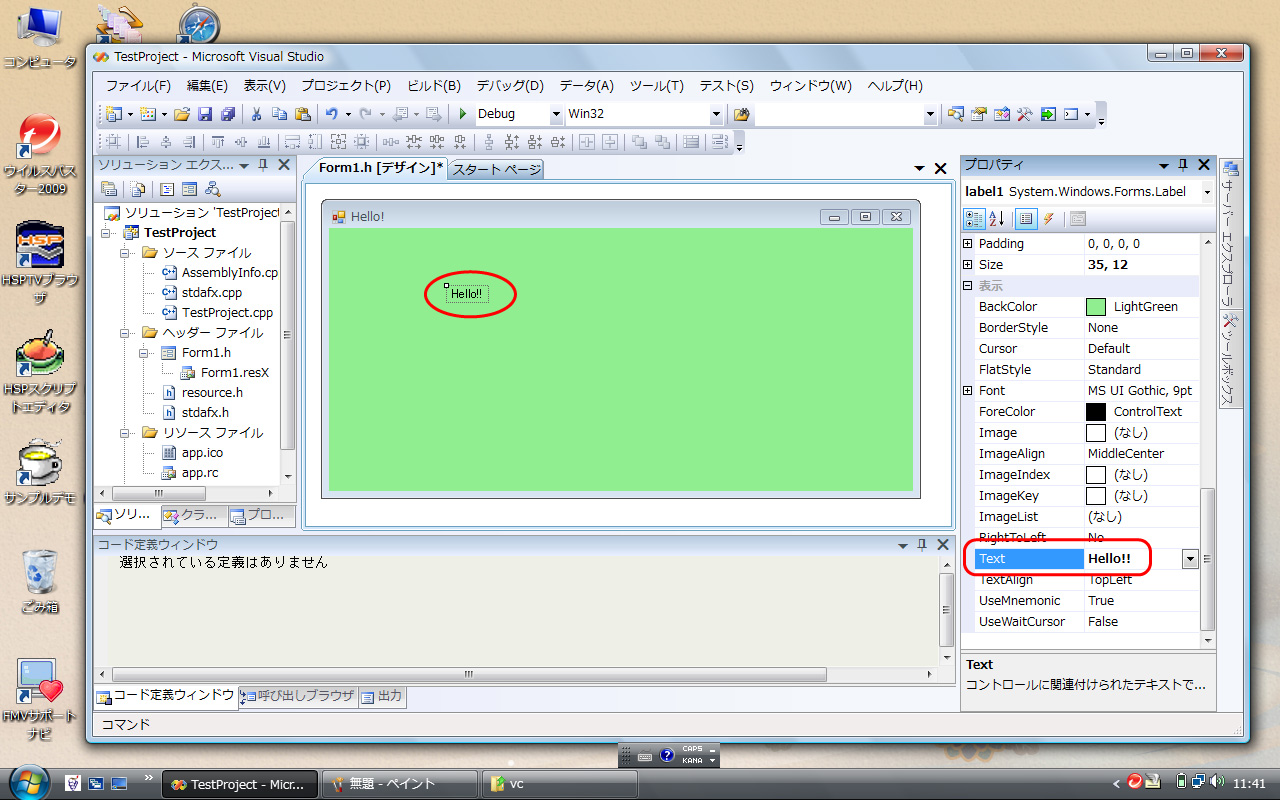Viewport: 1280px width, 800px height.
Task: Close the Properties panel
Action: click(1204, 165)
